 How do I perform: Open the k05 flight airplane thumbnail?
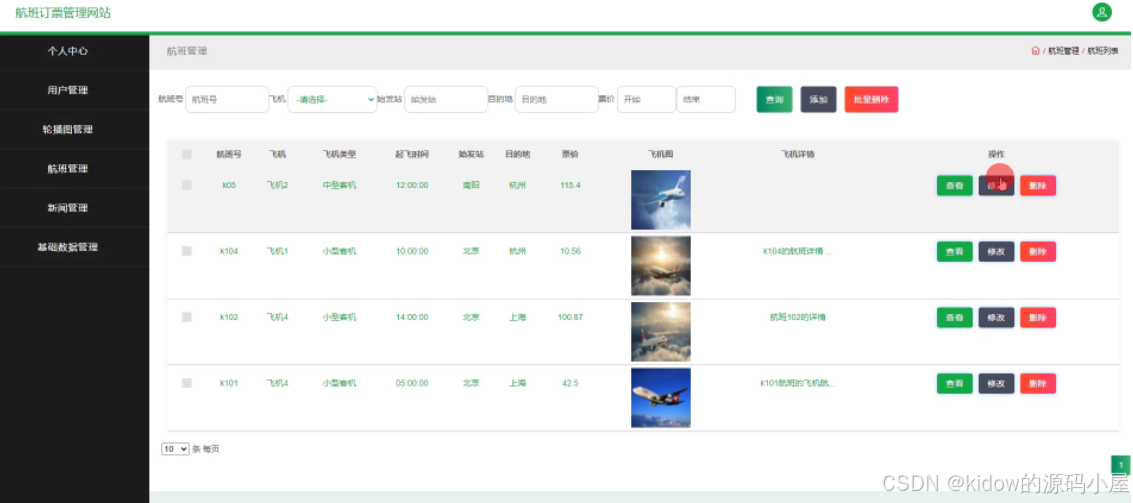point(660,200)
